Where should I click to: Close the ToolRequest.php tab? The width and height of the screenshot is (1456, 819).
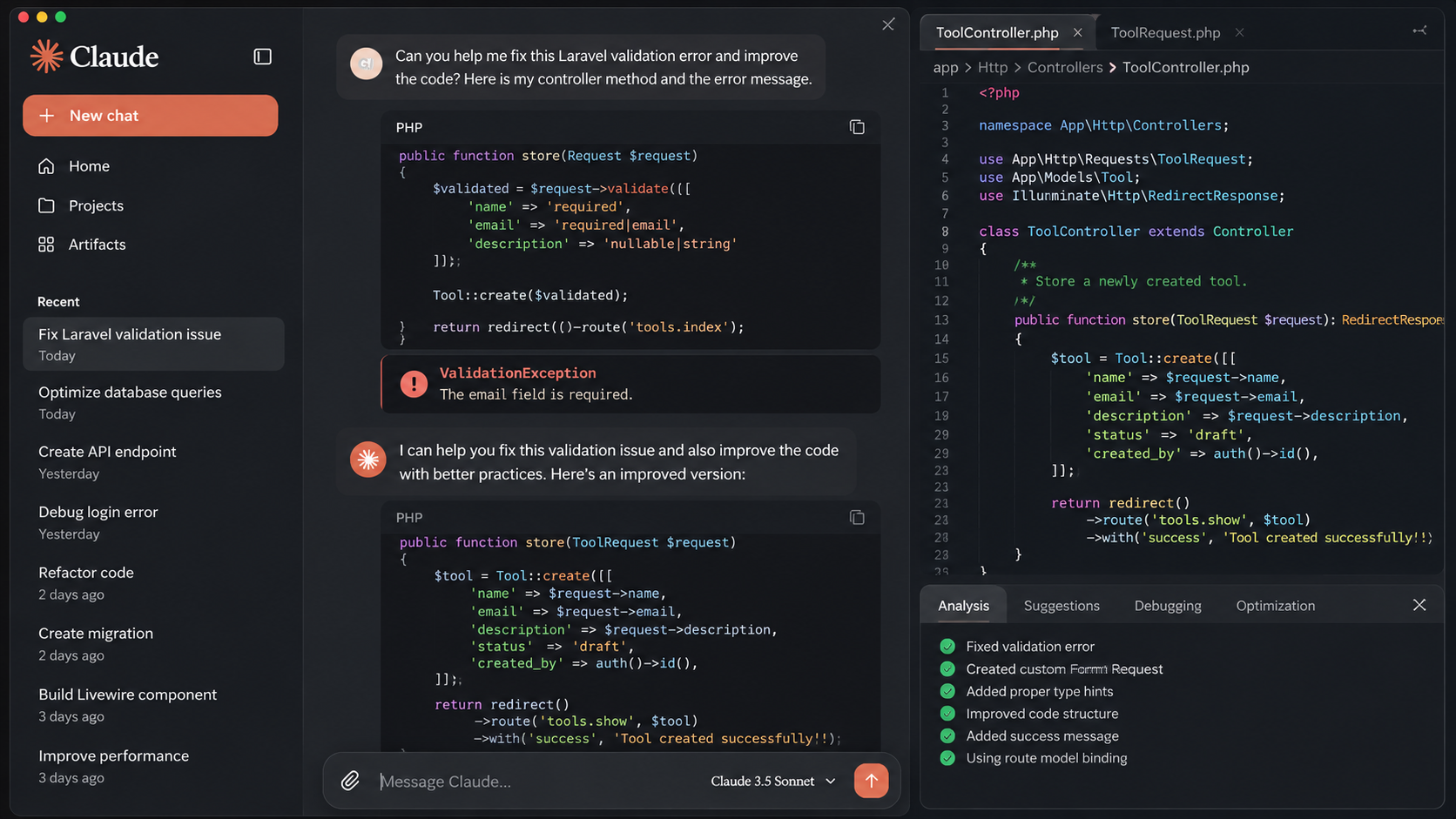1239,32
